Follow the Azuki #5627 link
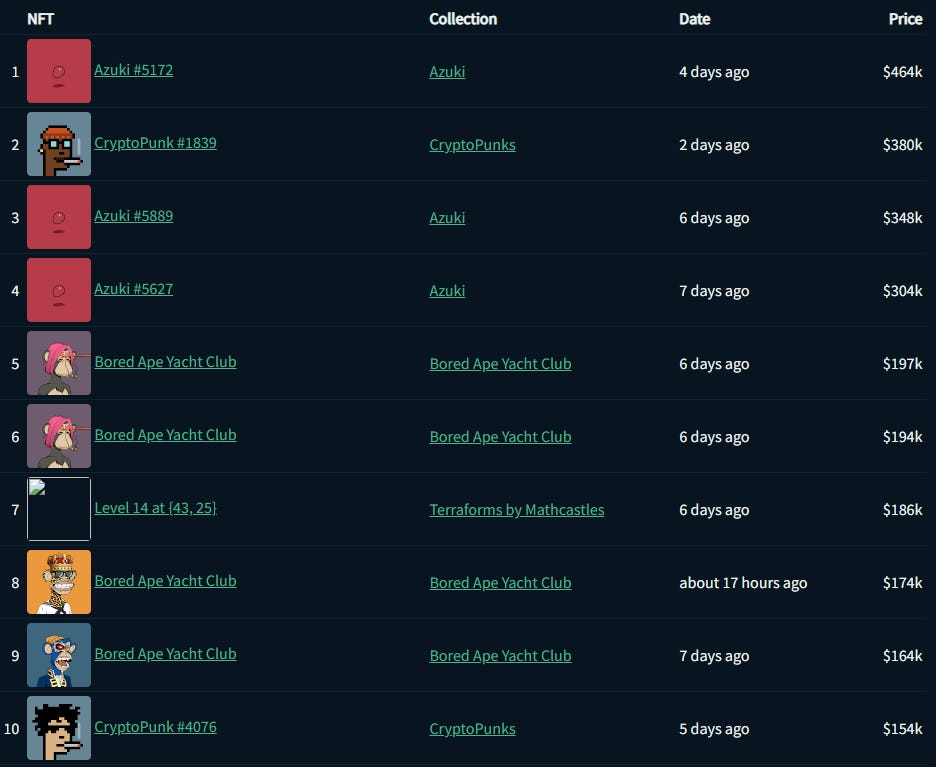The width and height of the screenshot is (936, 767). click(134, 289)
